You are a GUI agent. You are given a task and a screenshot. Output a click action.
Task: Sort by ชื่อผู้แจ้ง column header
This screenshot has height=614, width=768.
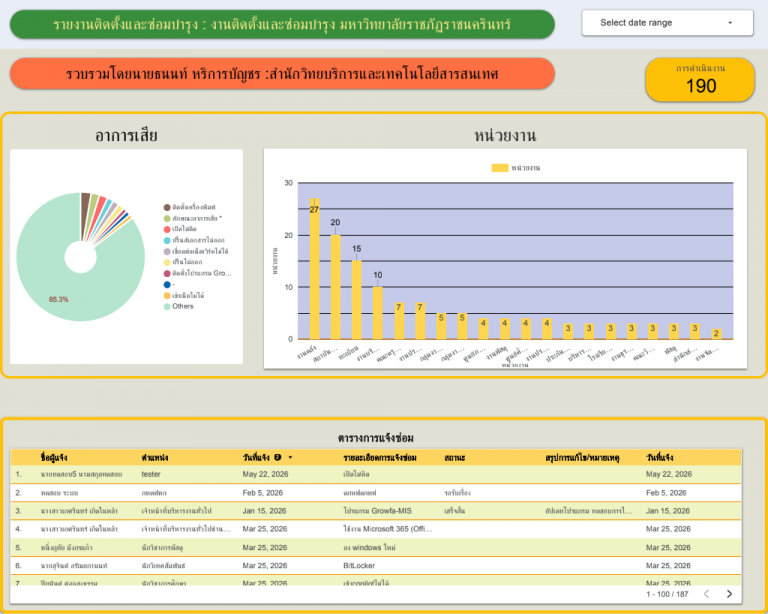coord(54,457)
